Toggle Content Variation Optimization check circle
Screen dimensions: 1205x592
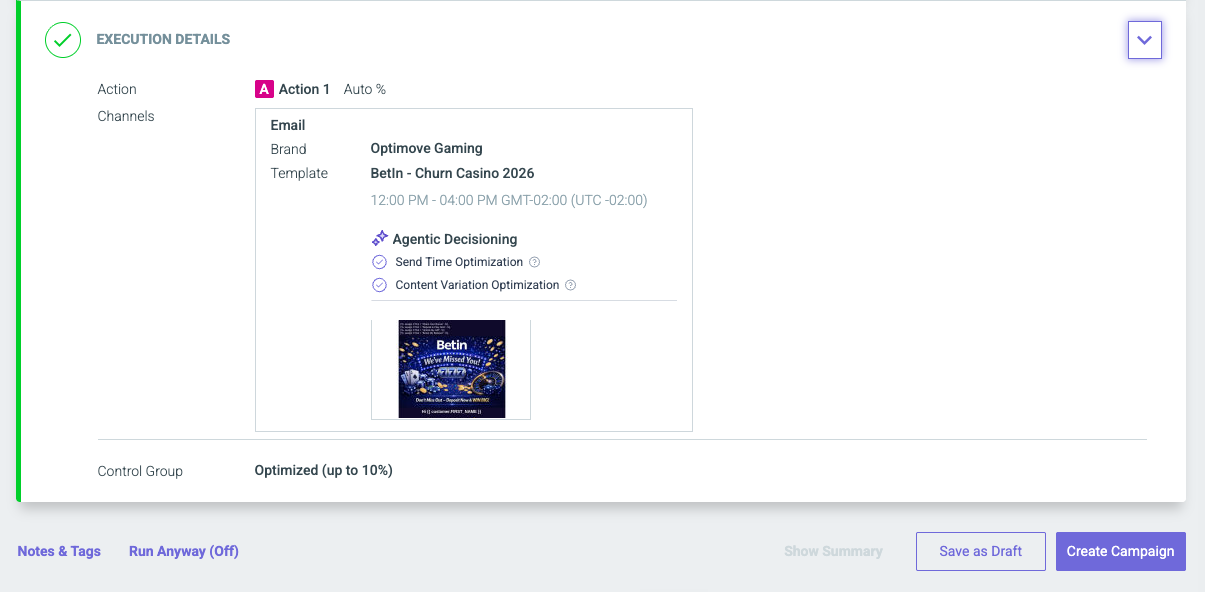tap(379, 285)
